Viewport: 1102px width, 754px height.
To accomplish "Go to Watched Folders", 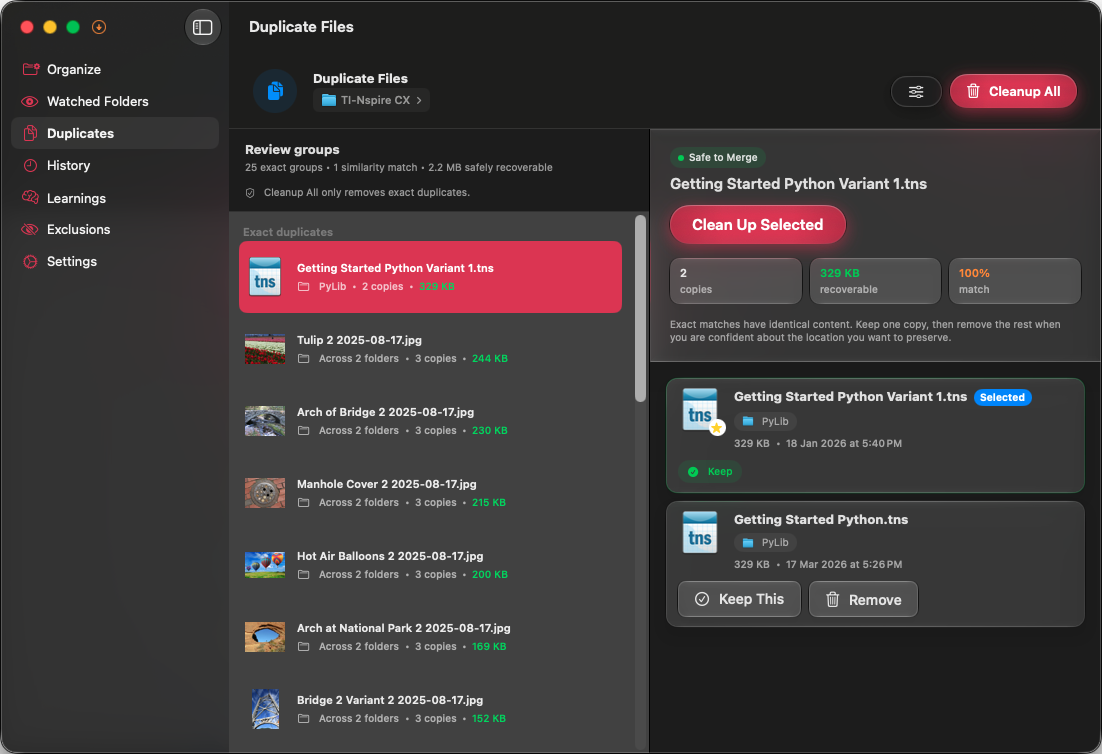I will pyautogui.click(x=115, y=101).
